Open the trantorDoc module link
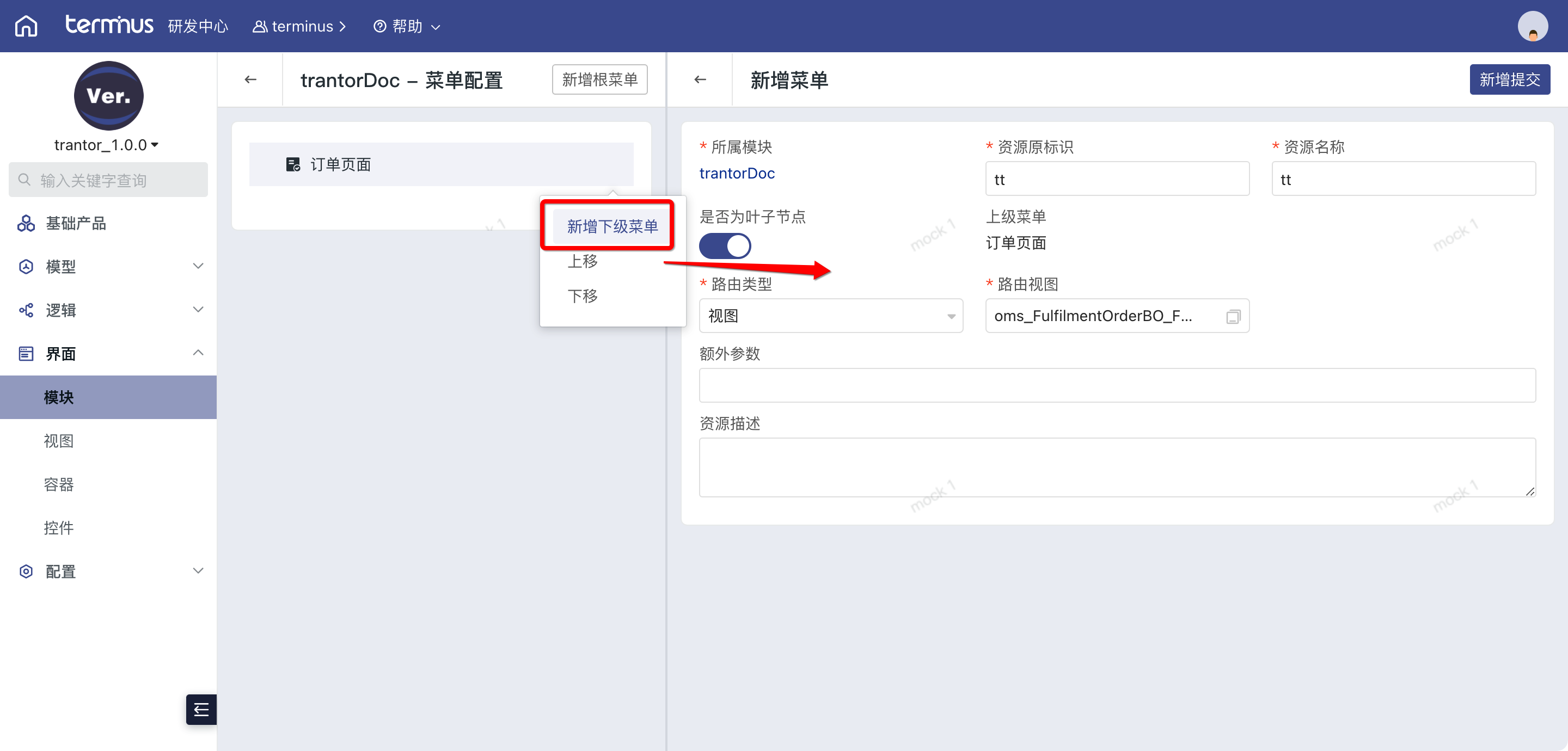This screenshot has height=751, width=1568. click(x=737, y=174)
